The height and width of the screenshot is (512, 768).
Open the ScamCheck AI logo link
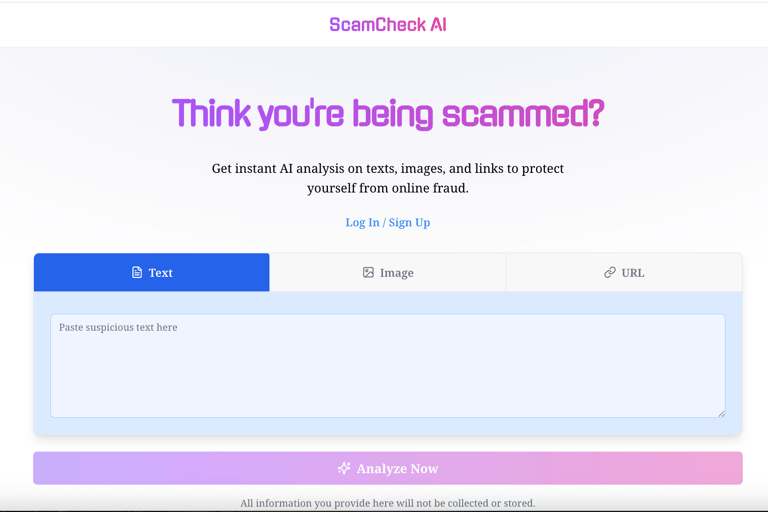388,24
